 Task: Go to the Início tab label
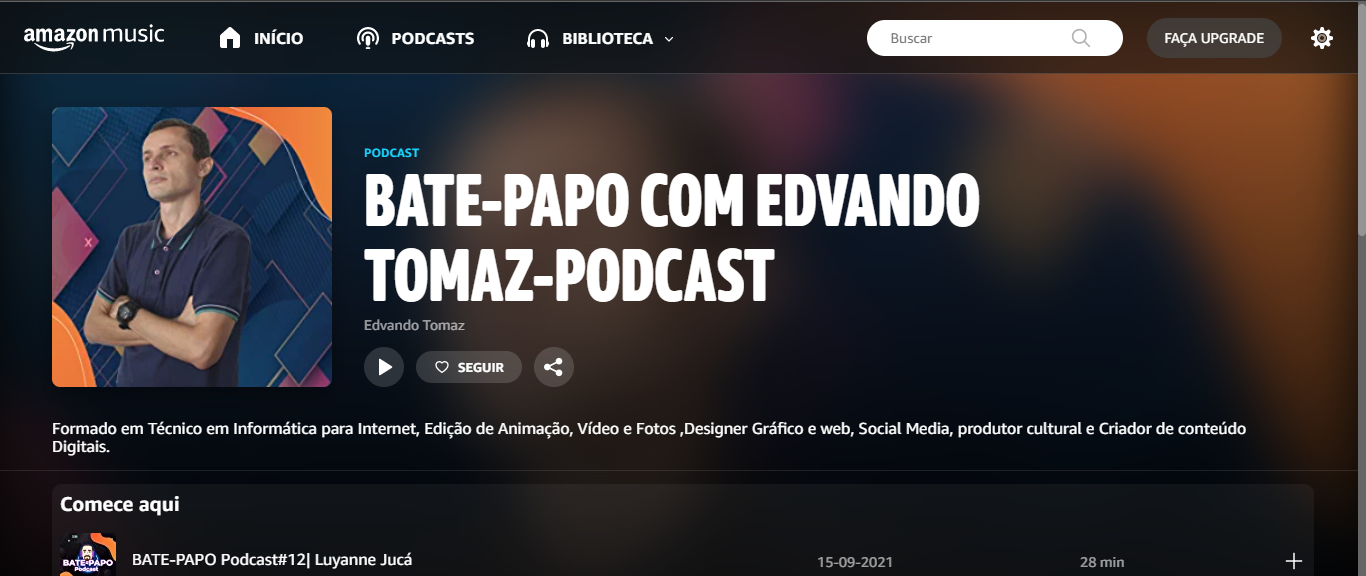(278, 39)
